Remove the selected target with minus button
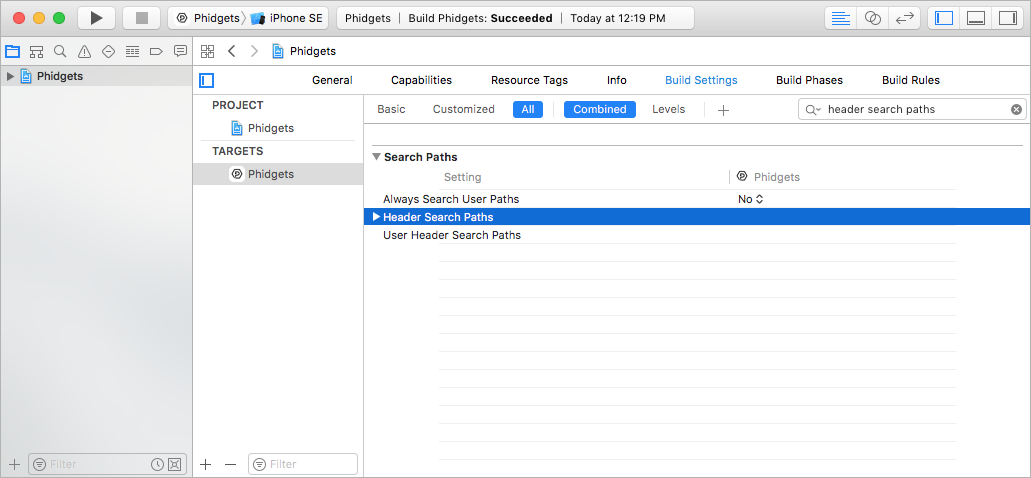The height and width of the screenshot is (478, 1031). (230, 464)
